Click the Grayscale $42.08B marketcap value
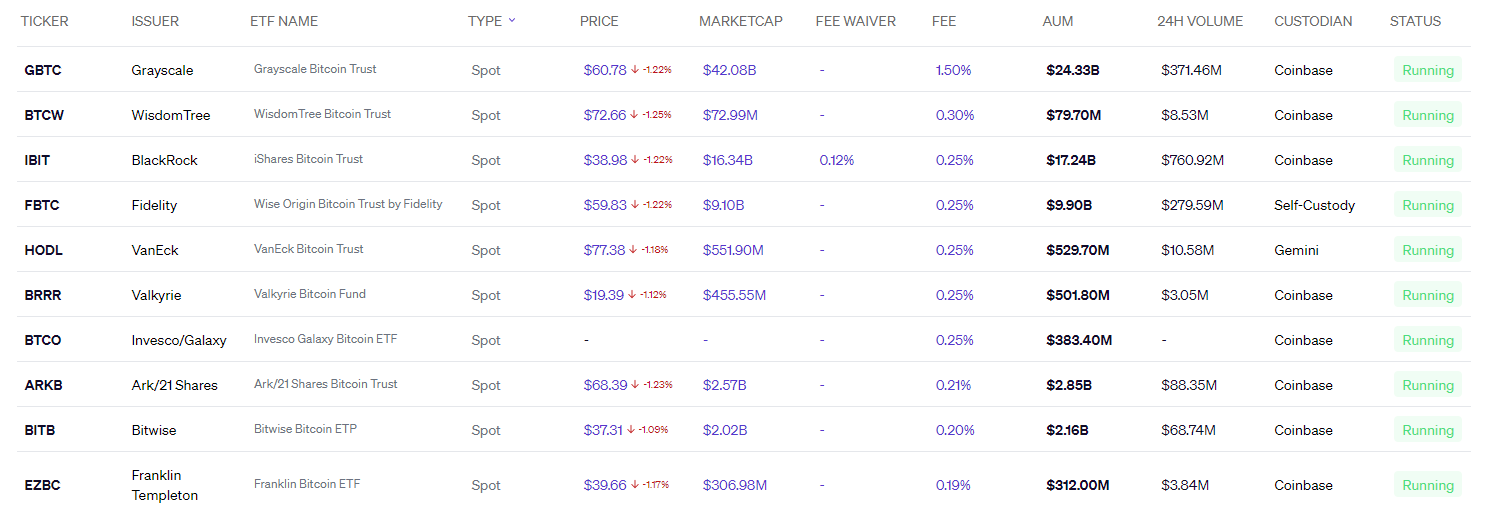The width and height of the screenshot is (1501, 516). tap(729, 70)
